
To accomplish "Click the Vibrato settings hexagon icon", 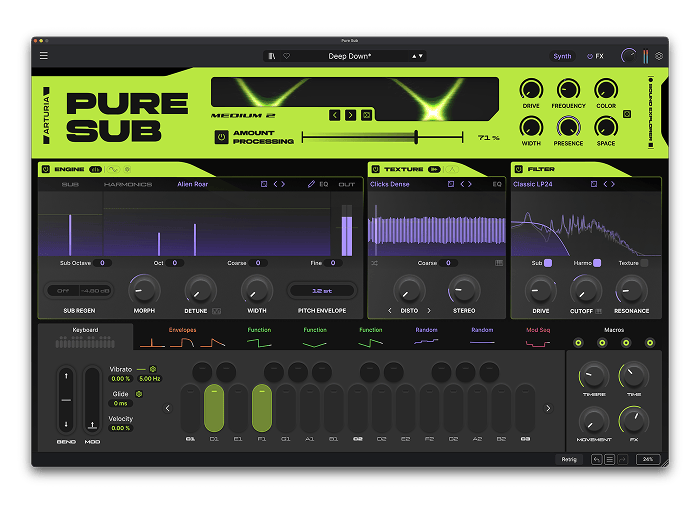I will pos(153,369).
